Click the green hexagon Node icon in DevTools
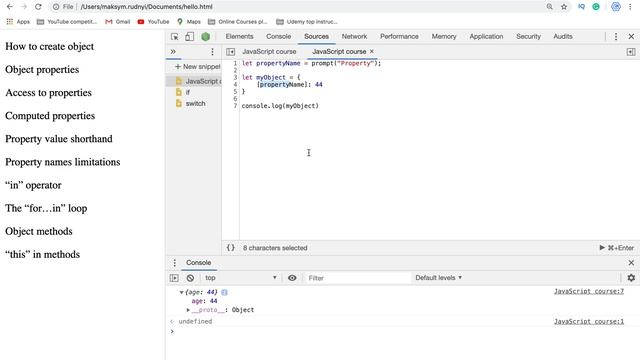The height and width of the screenshot is (360, 640). click(x=205, y=37)
